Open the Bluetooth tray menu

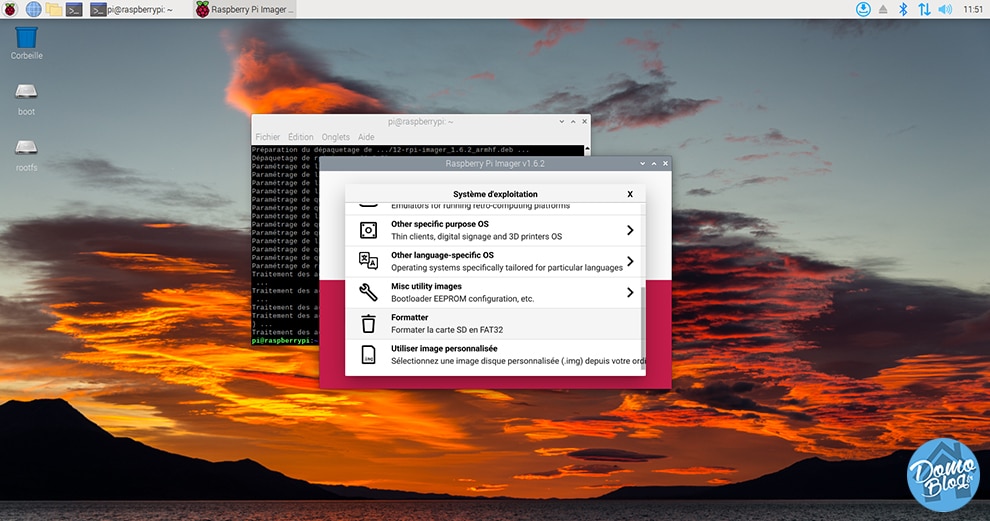tap(904, 9)
